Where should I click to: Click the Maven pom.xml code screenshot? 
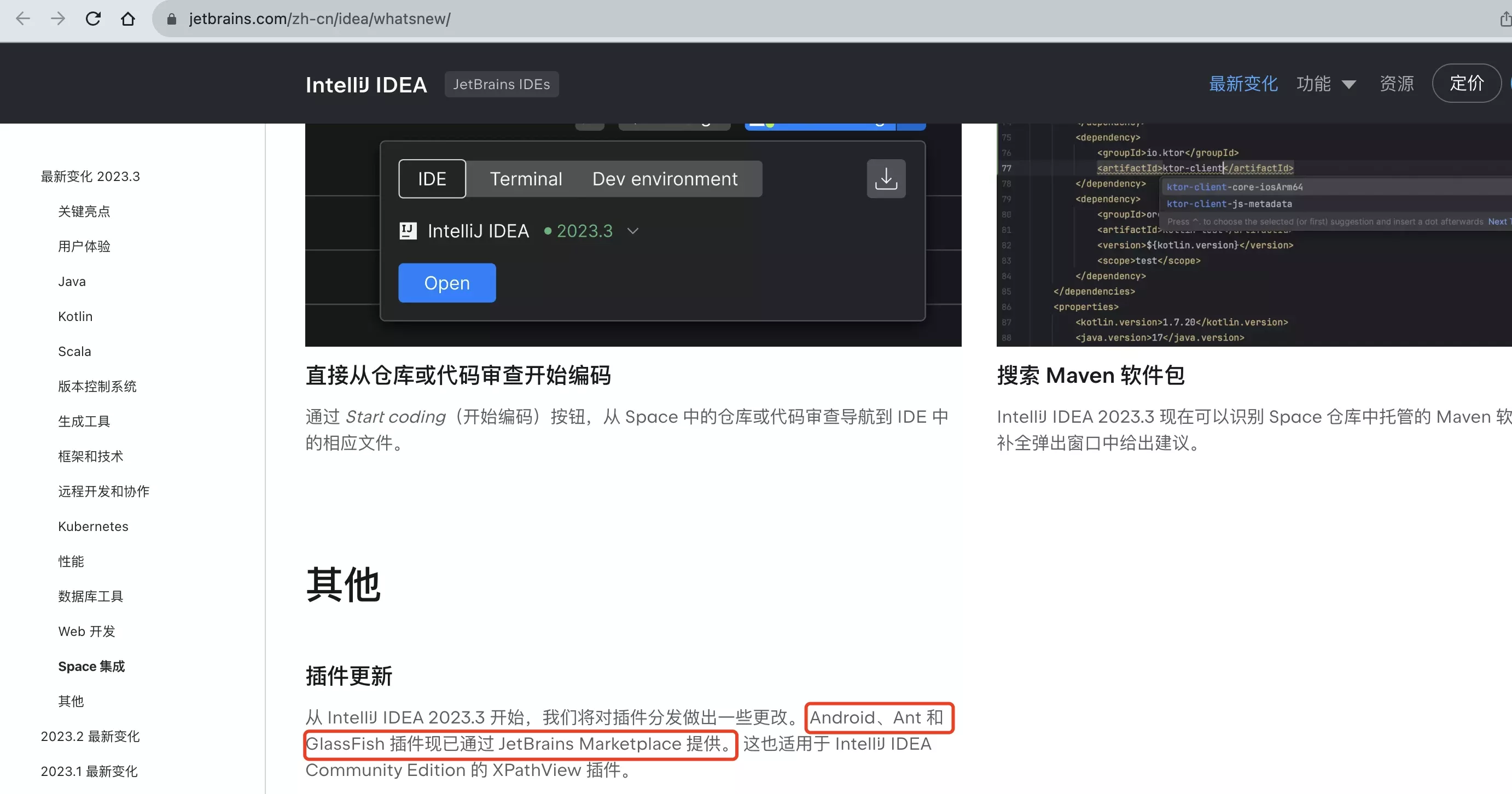coord(1254,235)
